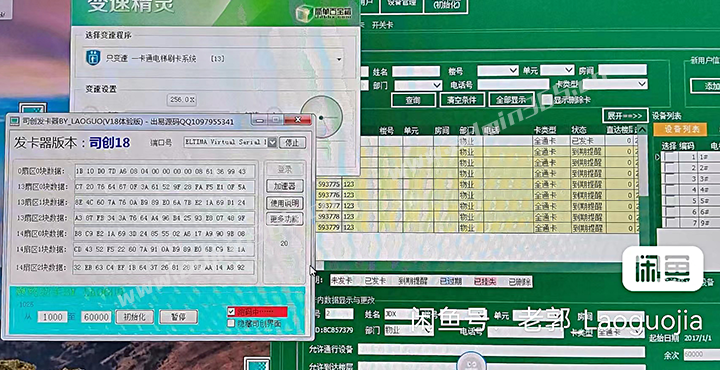The width and height of the screenshot is (720, 370).
Task: Check the selection box for device 6#
Action: 672,212
